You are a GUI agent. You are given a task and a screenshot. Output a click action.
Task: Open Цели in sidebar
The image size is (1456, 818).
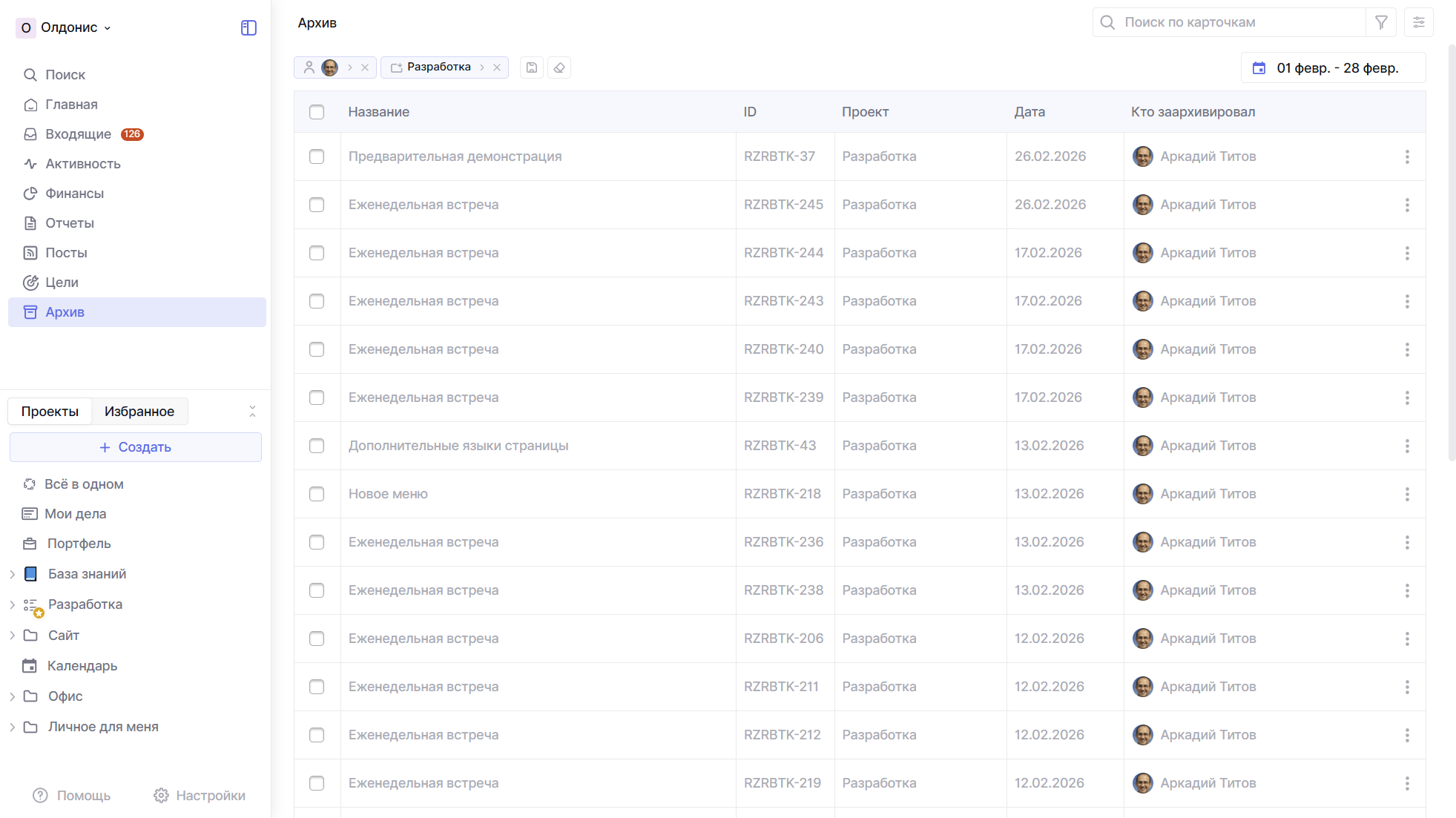point(62,283)
